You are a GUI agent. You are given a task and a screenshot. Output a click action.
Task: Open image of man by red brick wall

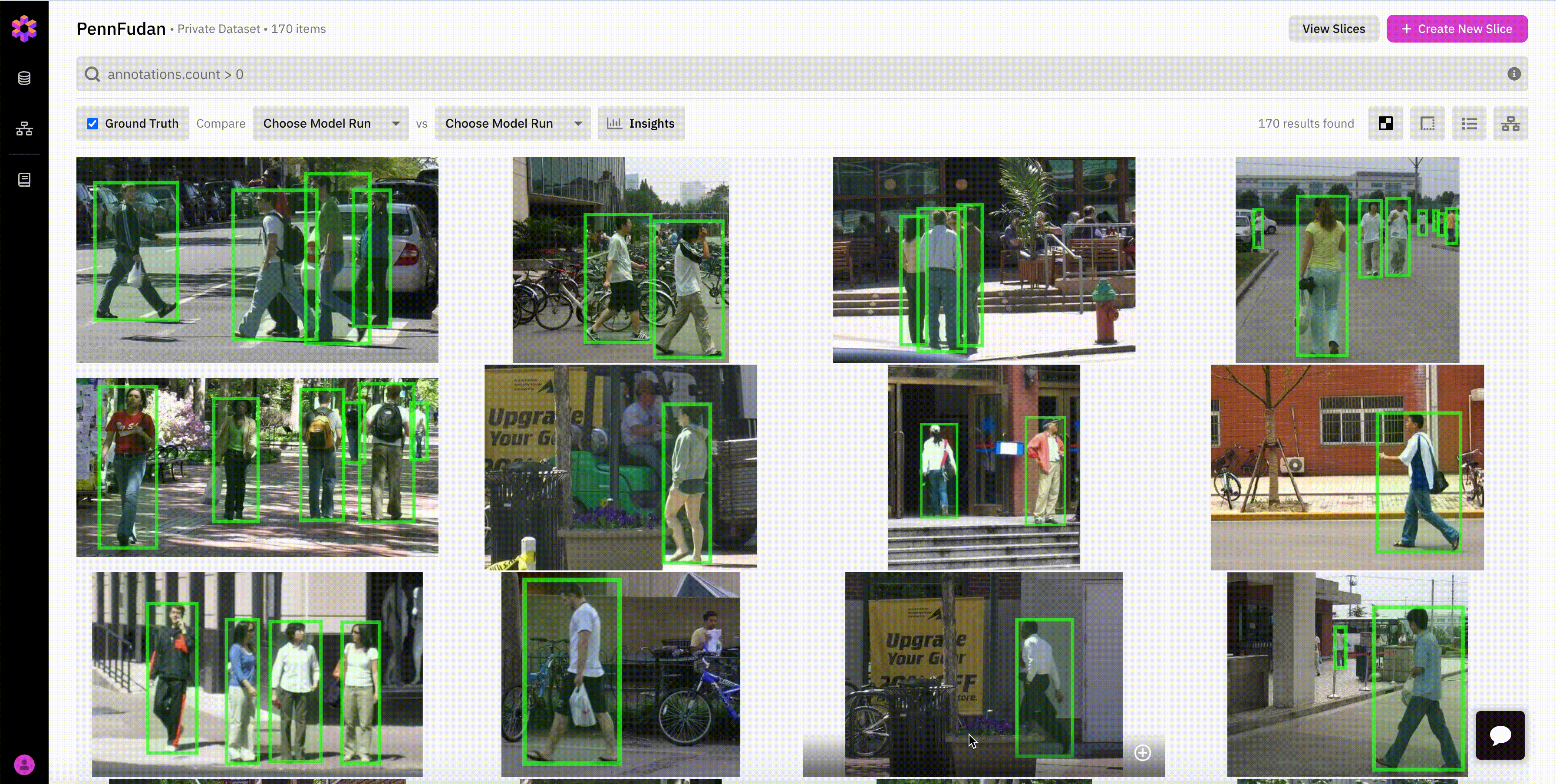click(x=1348, y=468)
